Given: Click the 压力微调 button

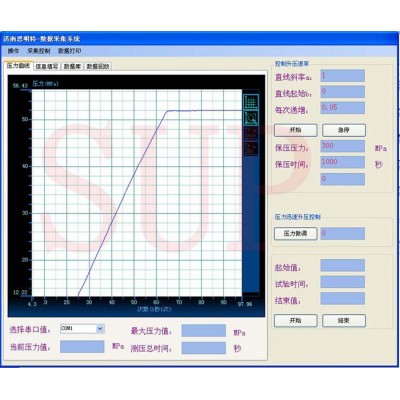Looking at the screenshot, I should (296, 234).
